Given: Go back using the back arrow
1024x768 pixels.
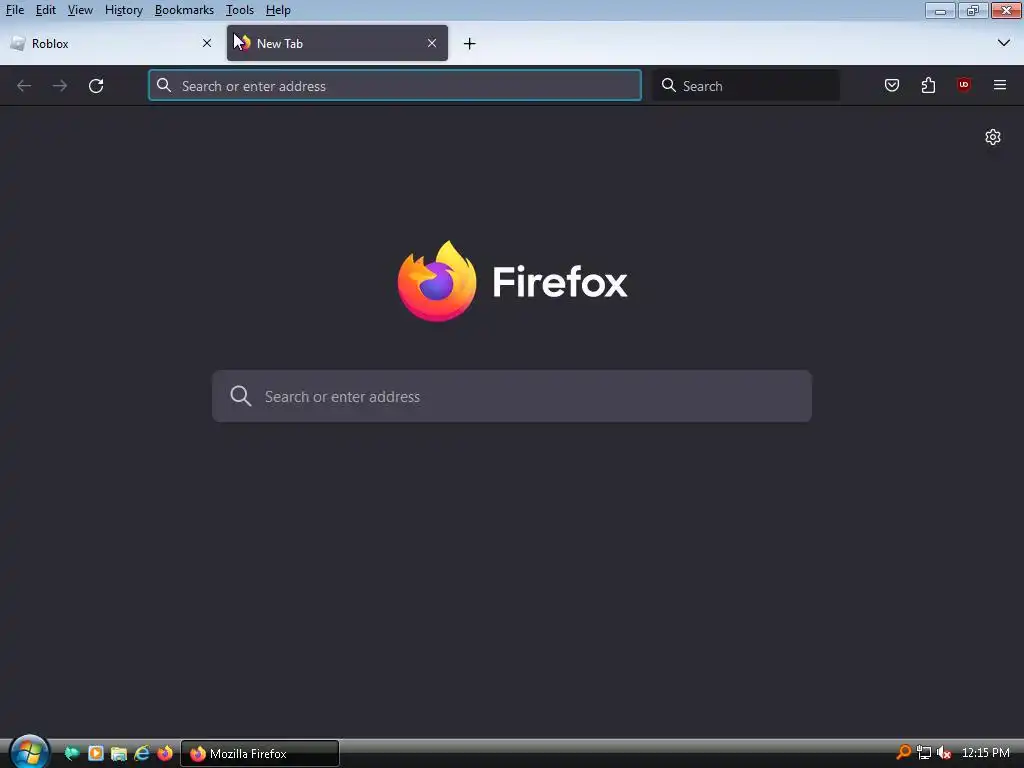Looking at the screenshot, I should 24,86.
